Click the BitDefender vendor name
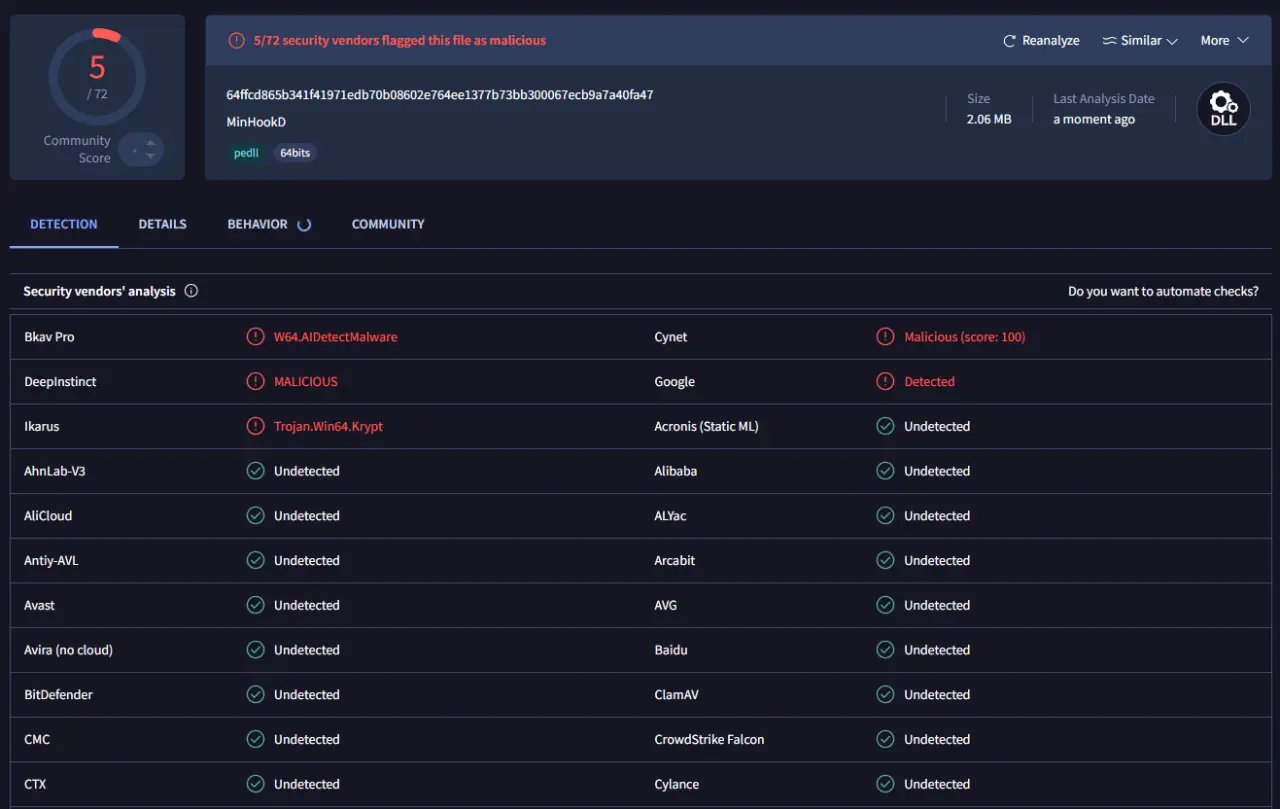1280x809 pixels. click(58, 695)
